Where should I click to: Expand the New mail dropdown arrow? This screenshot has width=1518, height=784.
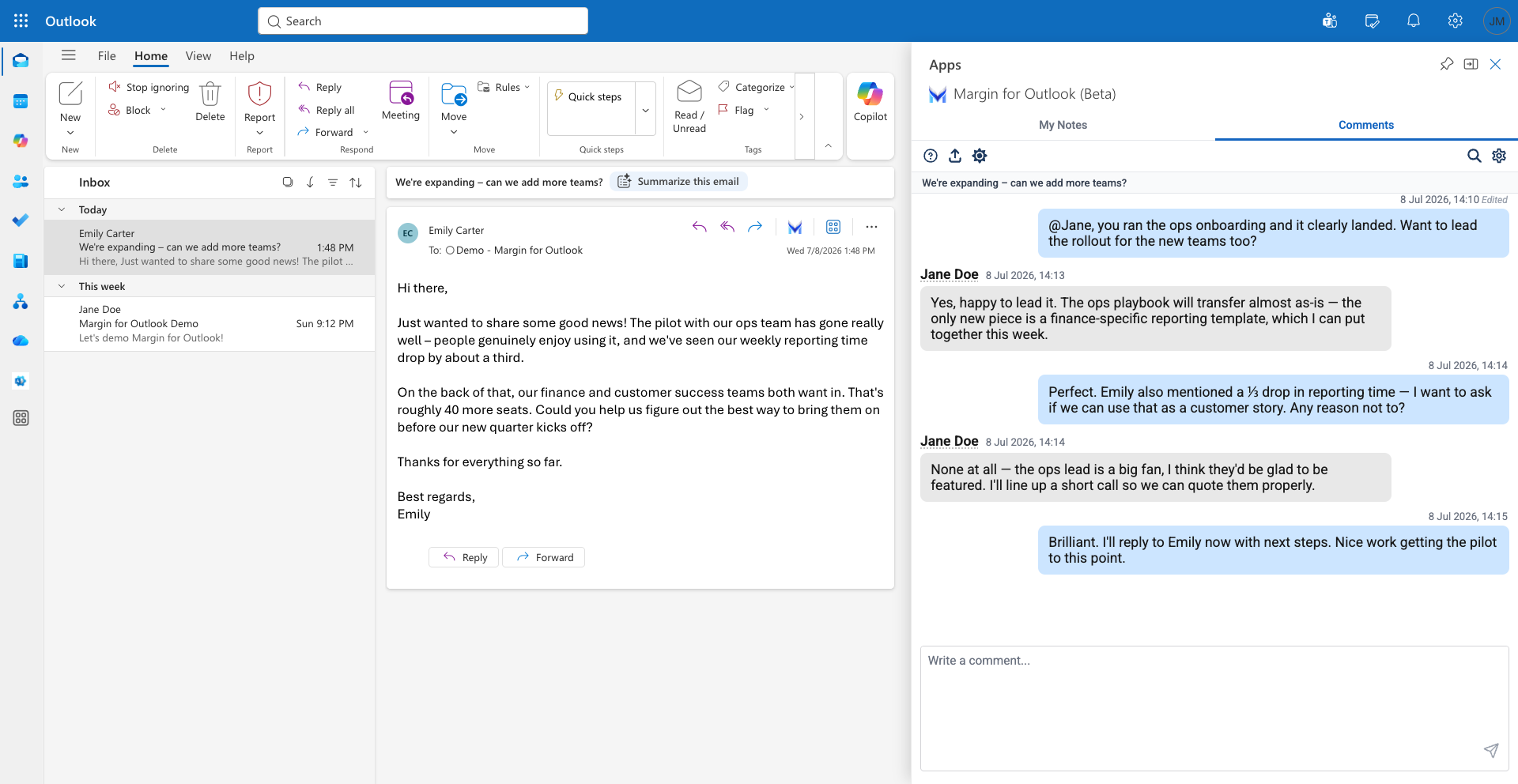point(70,133)
